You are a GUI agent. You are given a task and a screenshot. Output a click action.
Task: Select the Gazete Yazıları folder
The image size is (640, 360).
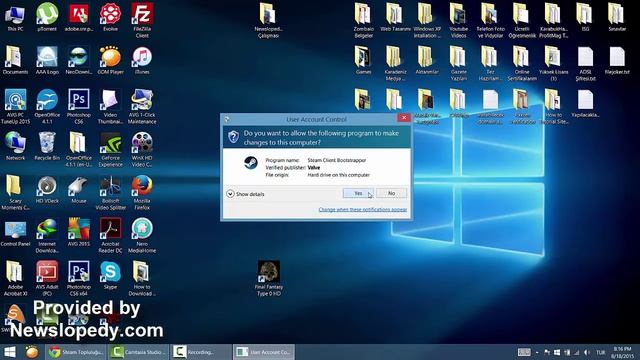pyautogui.click(x=458, y=63)
